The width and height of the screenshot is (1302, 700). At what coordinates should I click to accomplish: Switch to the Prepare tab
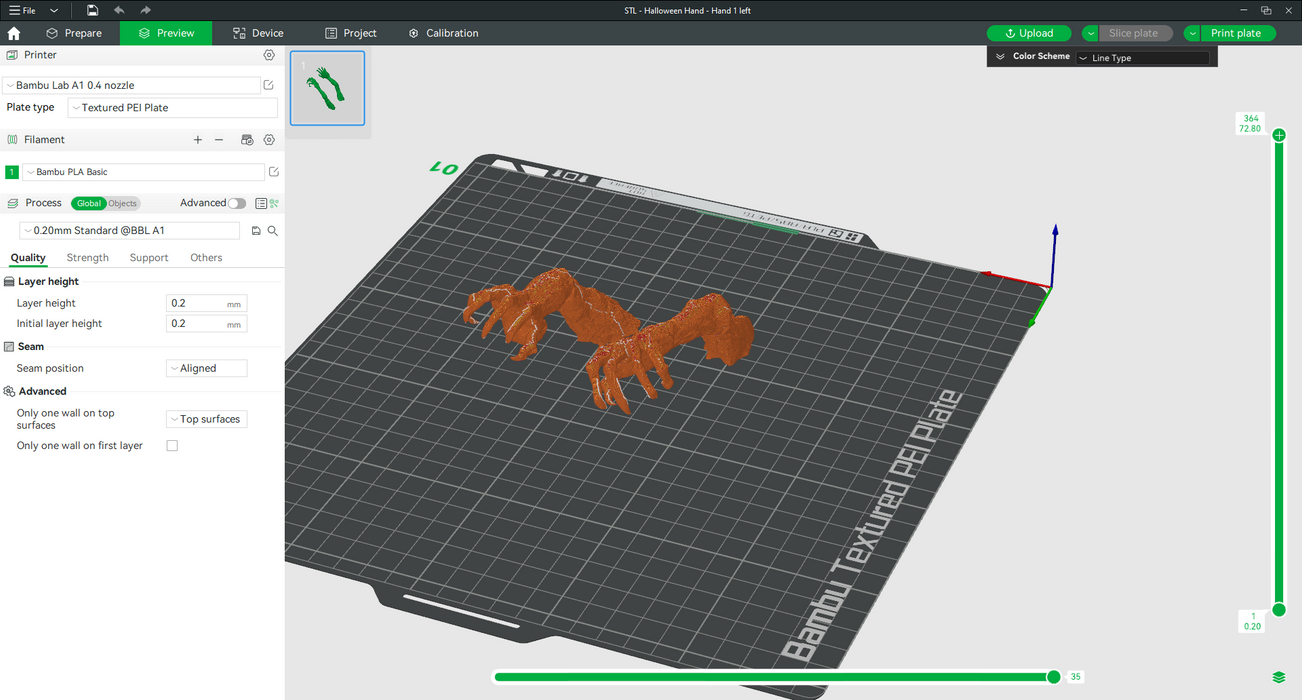coord(74,33)
